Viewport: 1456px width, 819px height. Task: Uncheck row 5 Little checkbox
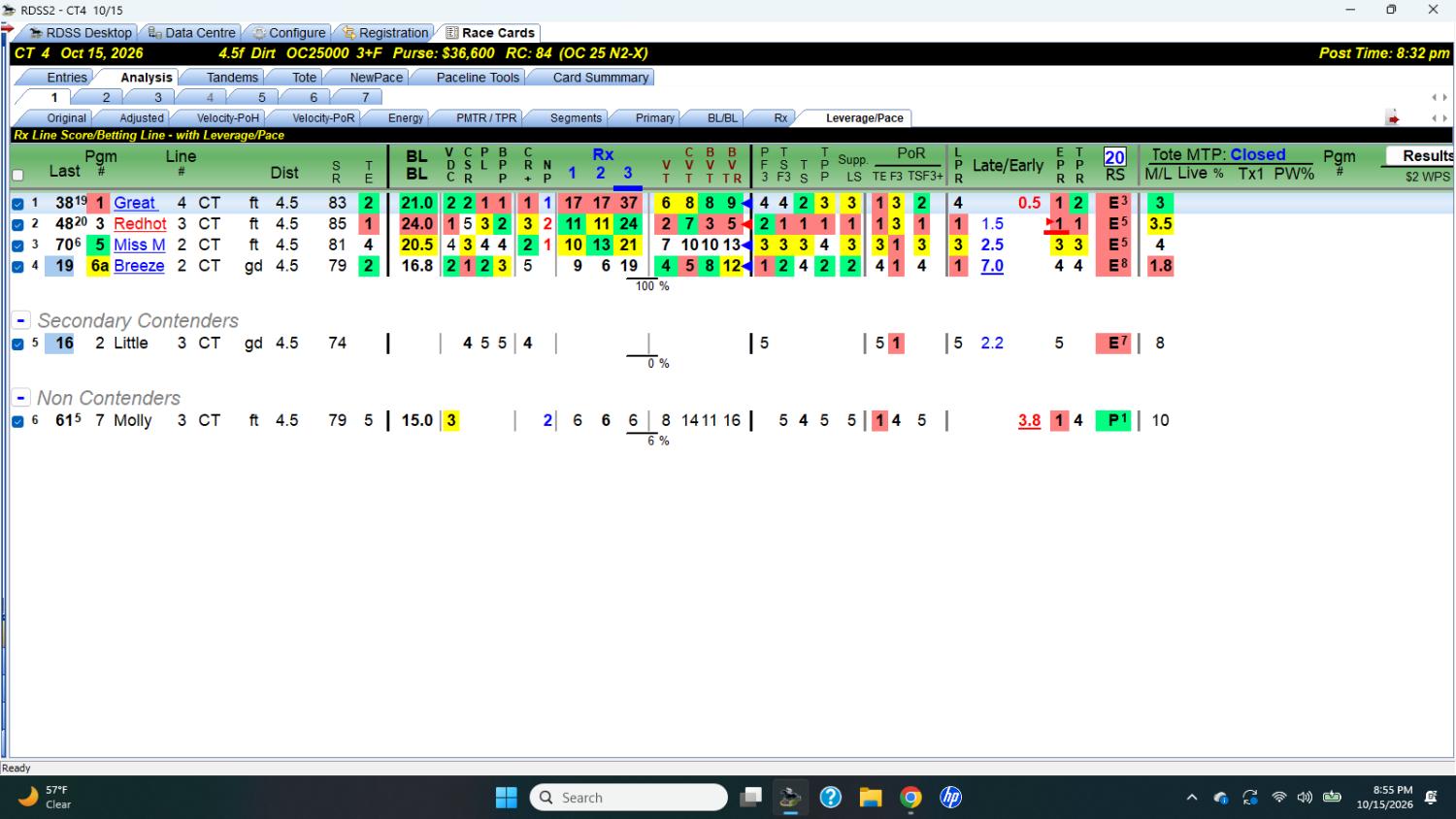coord(17,344)
